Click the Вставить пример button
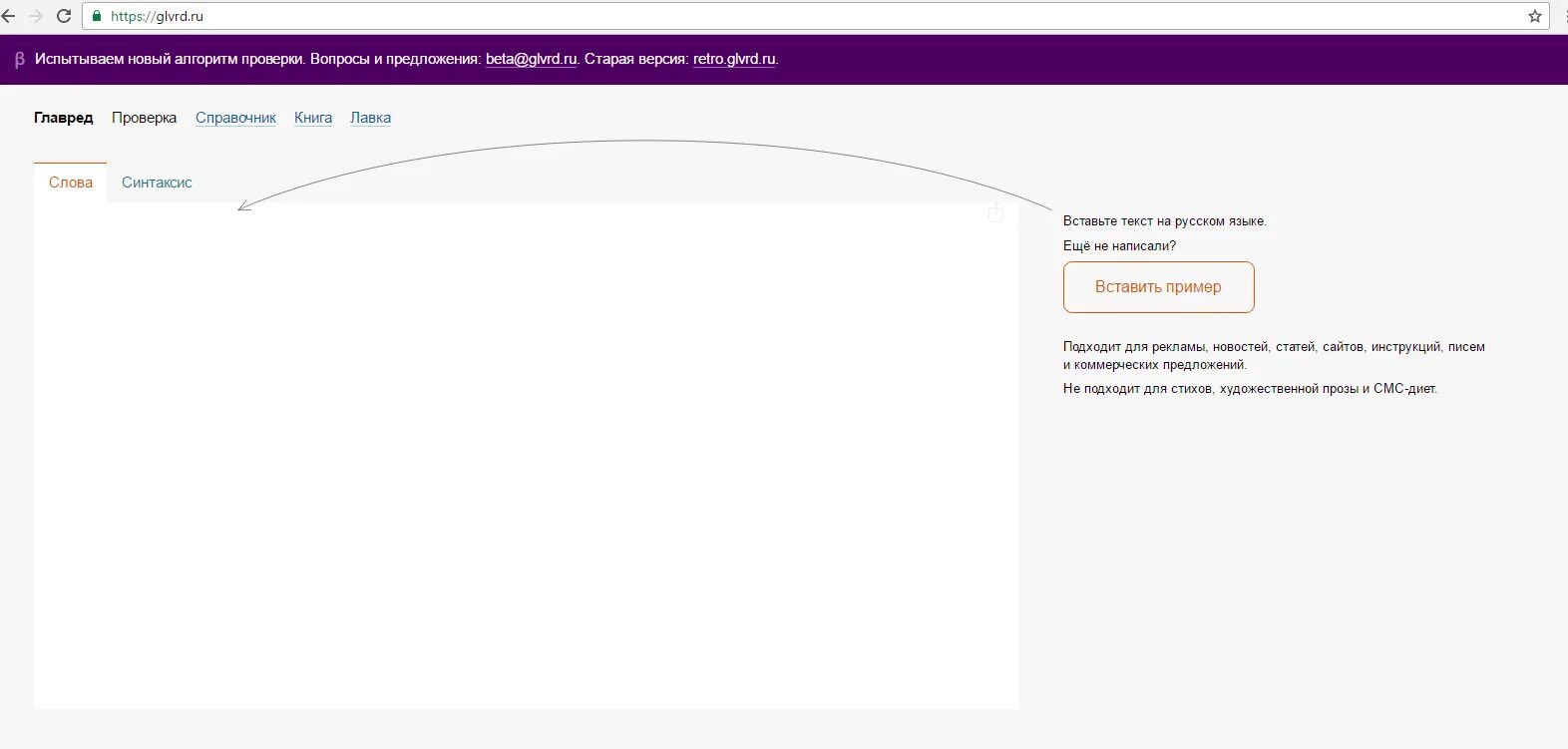 tap(1158, 287)
